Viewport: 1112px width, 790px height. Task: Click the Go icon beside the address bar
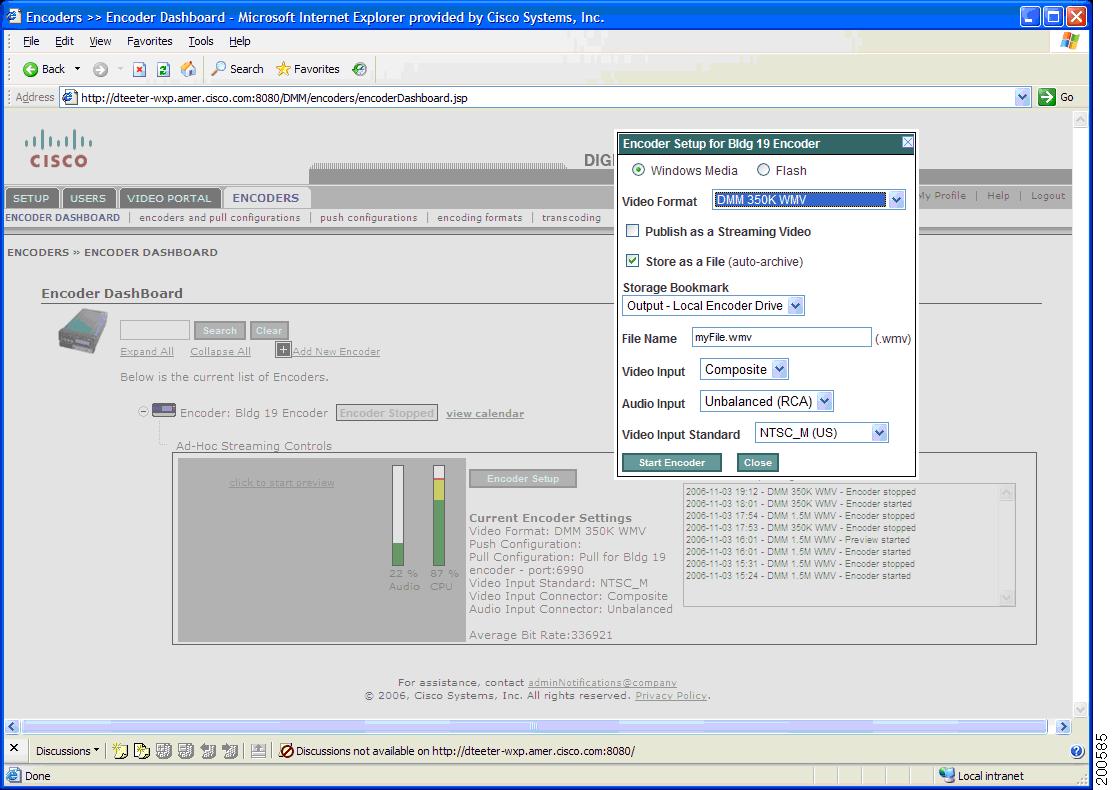pyautogui.click(x=1047, y=96)
